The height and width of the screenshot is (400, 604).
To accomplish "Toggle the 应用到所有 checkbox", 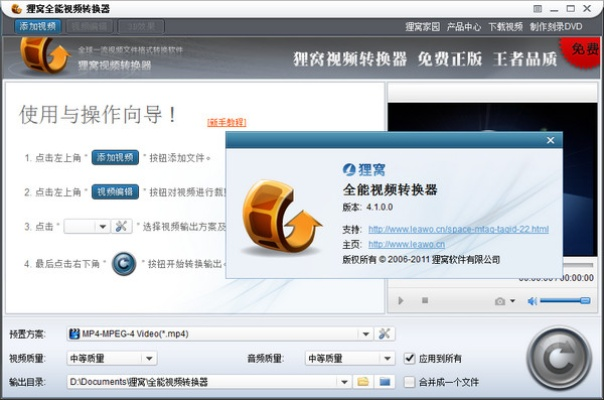I will pos(409,358).
